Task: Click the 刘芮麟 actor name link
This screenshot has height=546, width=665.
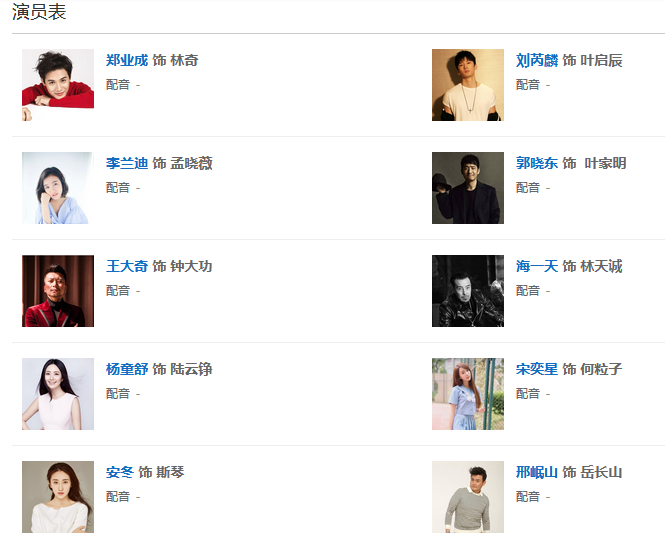Action: pos(537,61)
